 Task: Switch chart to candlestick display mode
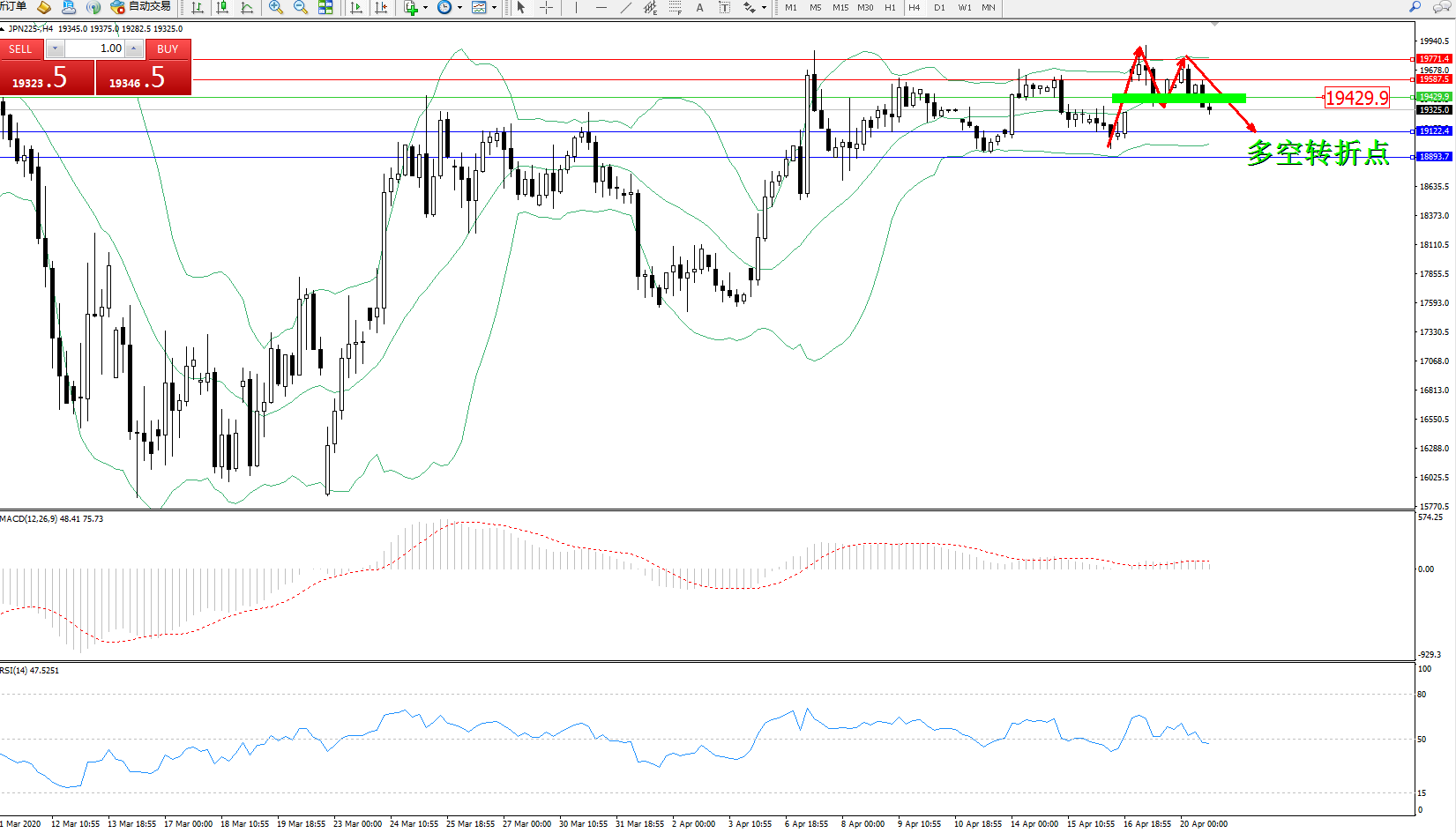[x=222, y=8]
